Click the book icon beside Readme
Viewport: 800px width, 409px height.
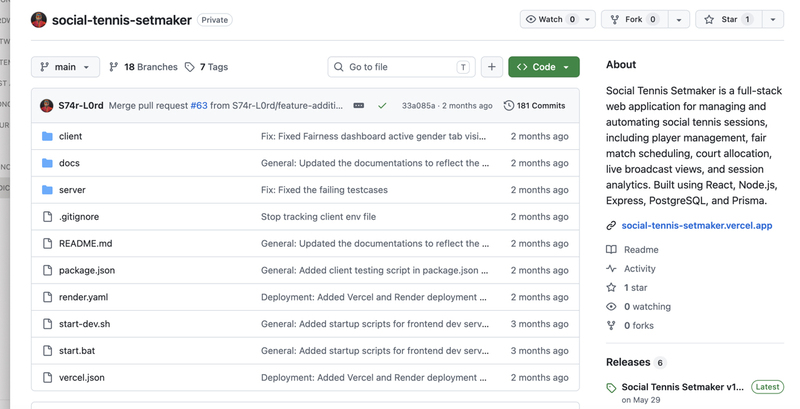611,249
